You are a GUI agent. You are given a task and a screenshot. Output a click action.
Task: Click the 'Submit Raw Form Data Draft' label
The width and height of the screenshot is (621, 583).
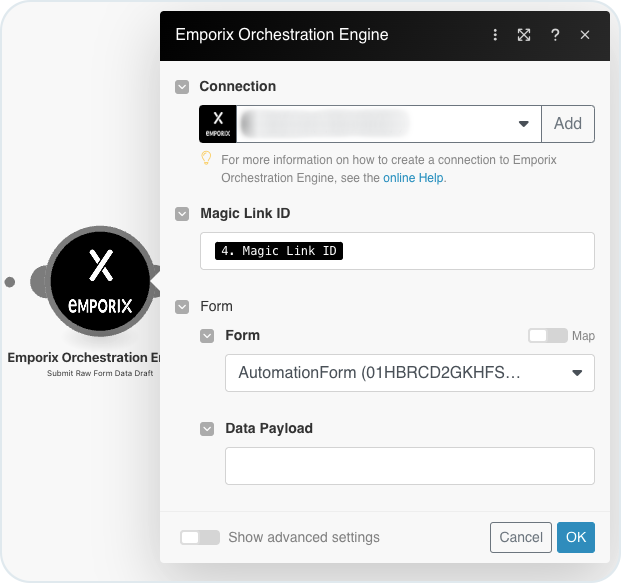[100, 373]
